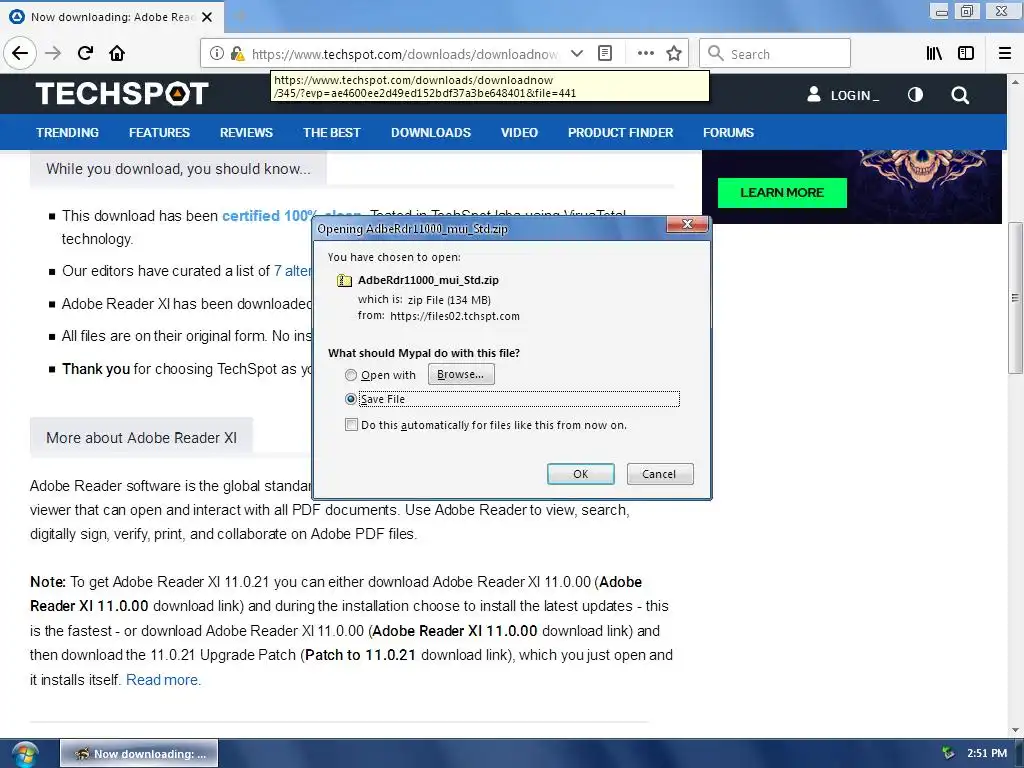
Task: Open the browser home page
Action: click(117, 53)
